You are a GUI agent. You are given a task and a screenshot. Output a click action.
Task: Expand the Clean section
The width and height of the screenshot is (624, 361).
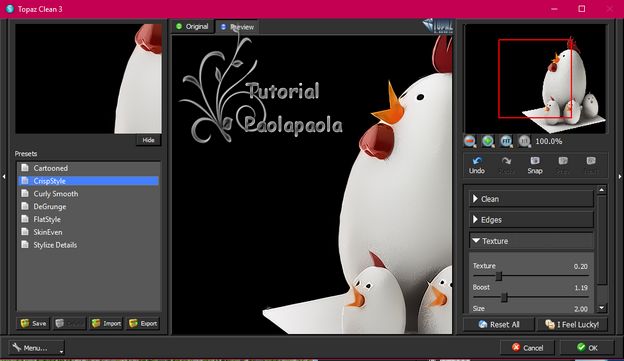531,199
